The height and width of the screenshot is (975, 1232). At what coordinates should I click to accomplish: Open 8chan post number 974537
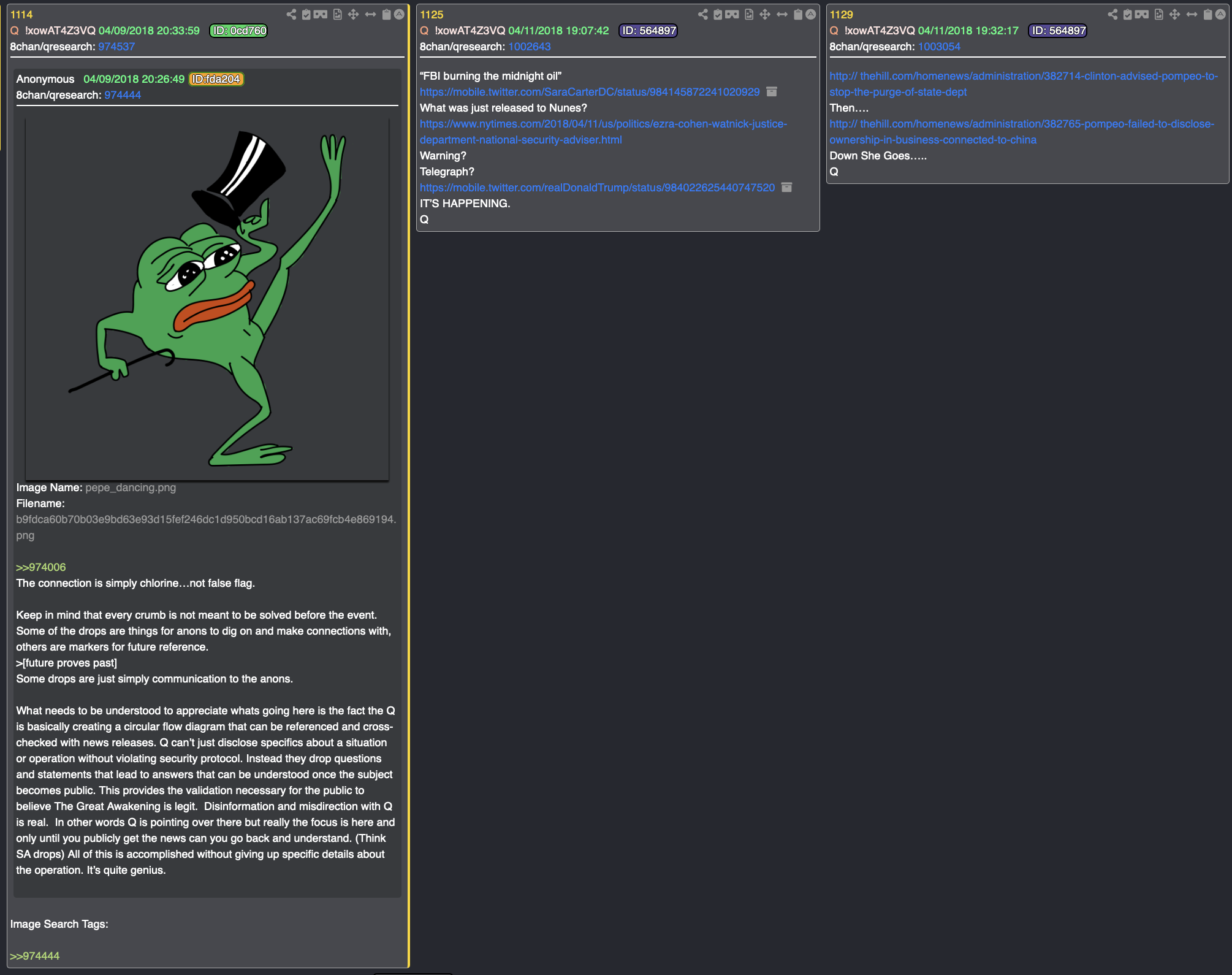pyautogui.click(x=116, y=47)
